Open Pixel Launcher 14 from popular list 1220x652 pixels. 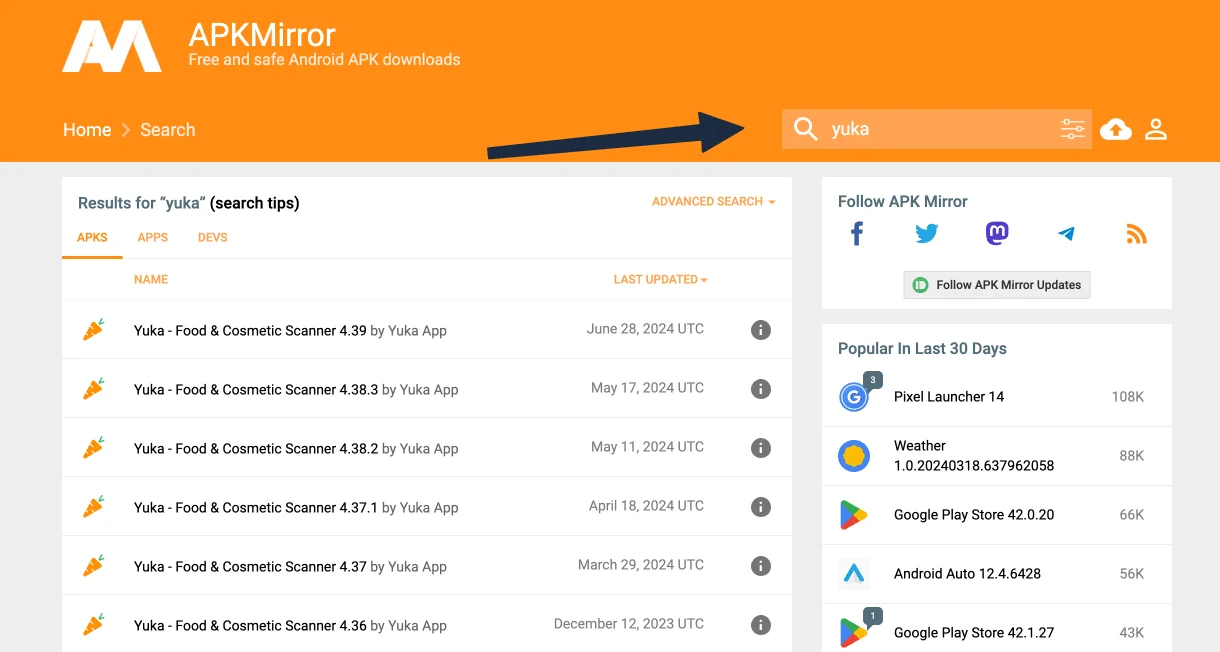coord(948,397)
